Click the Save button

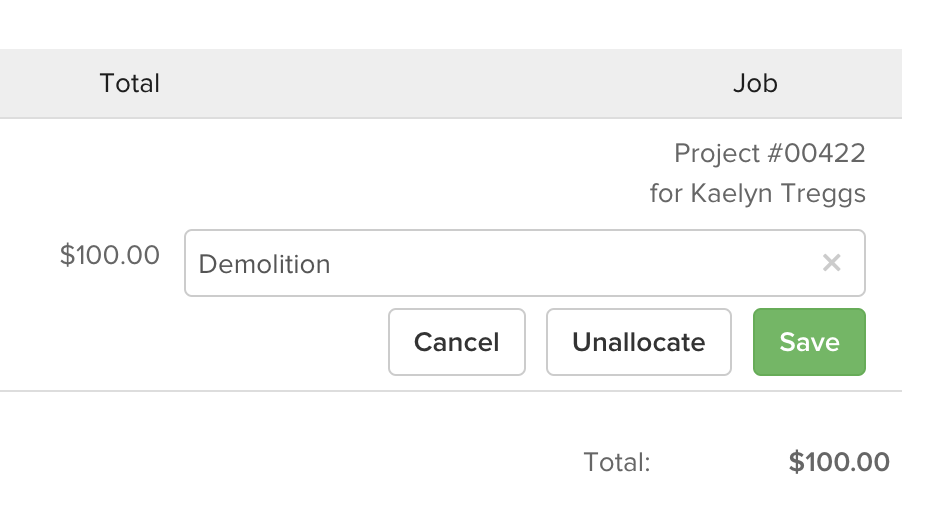pos(809,342)
